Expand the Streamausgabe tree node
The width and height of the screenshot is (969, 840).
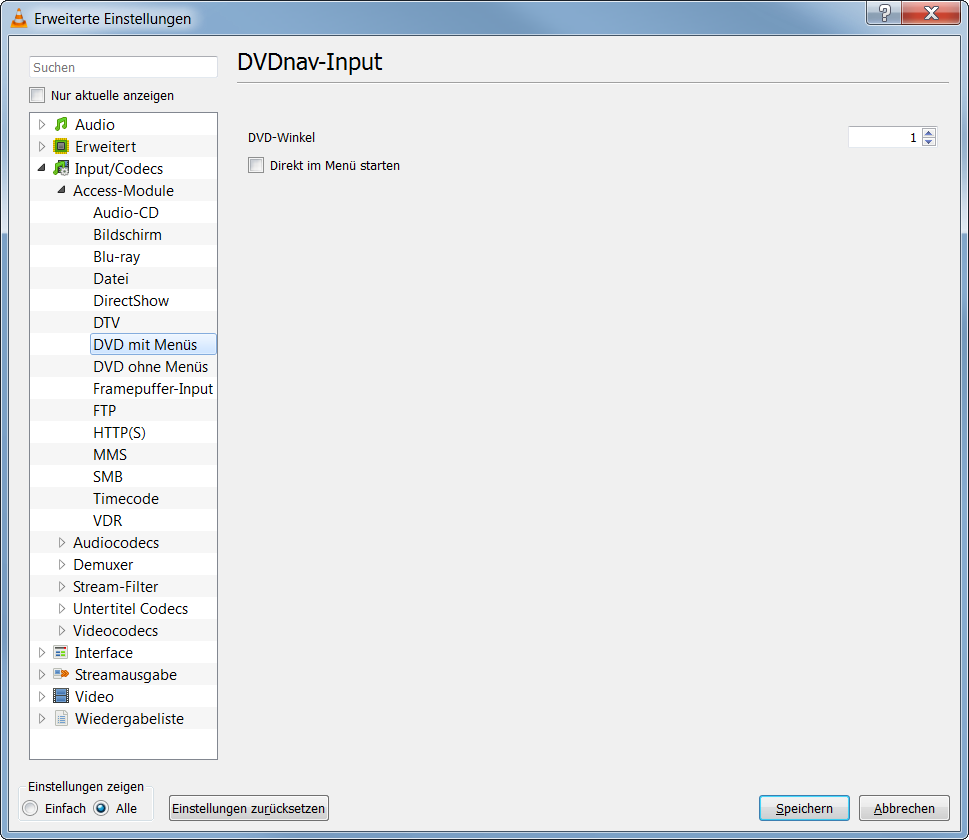click(41, 674)
